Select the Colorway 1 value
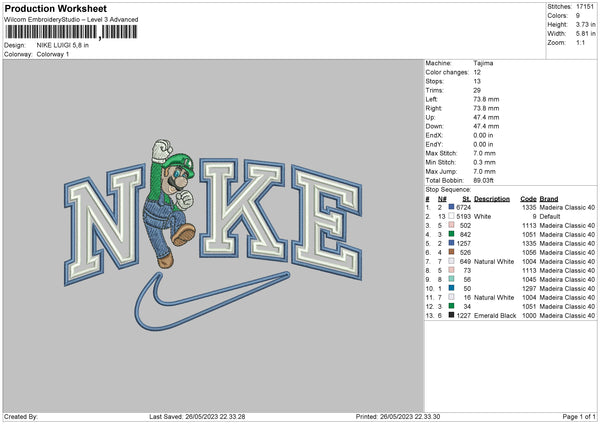The height and width of the screenshot is (424, 600). [x=53, y=54]
